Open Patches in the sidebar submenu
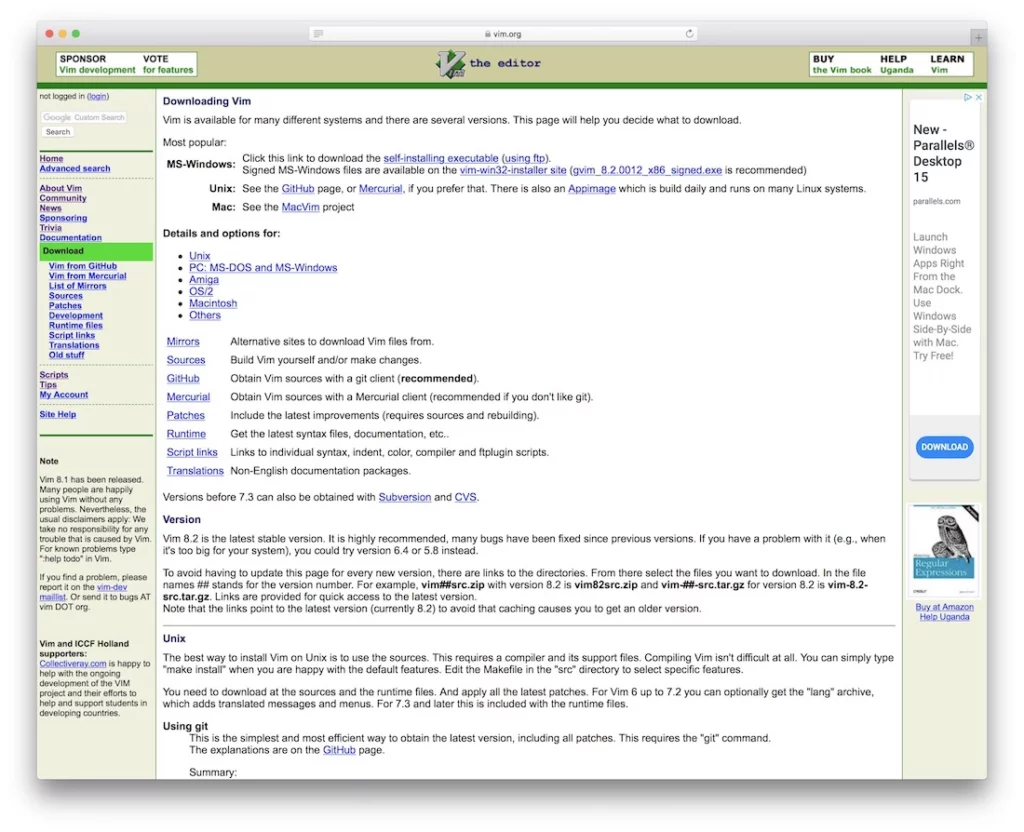The height and width of the screenshot is (832, 1024). point(65,306)
